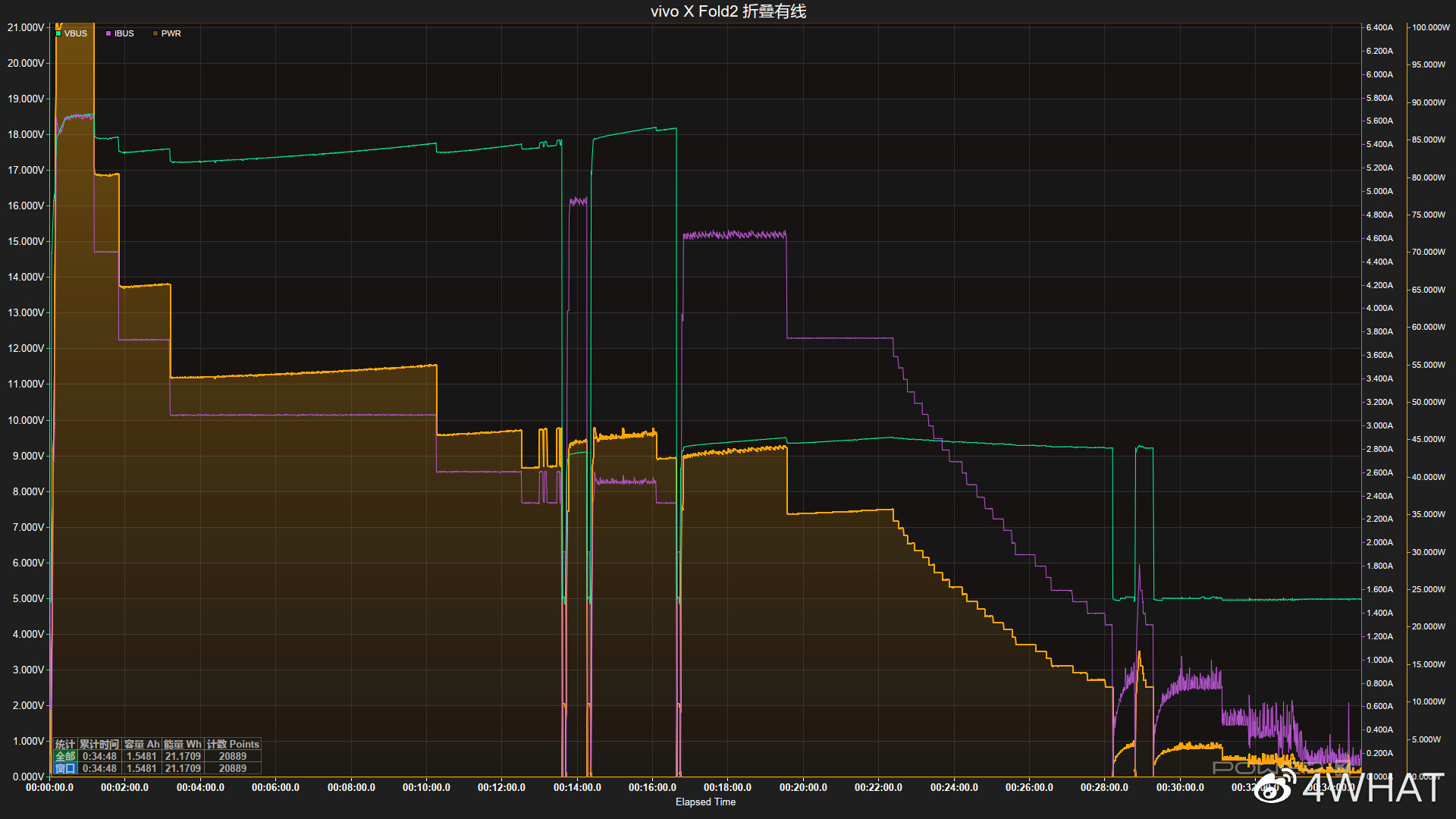Click the 00:10:00.0 time axis marker

[426, 787]
